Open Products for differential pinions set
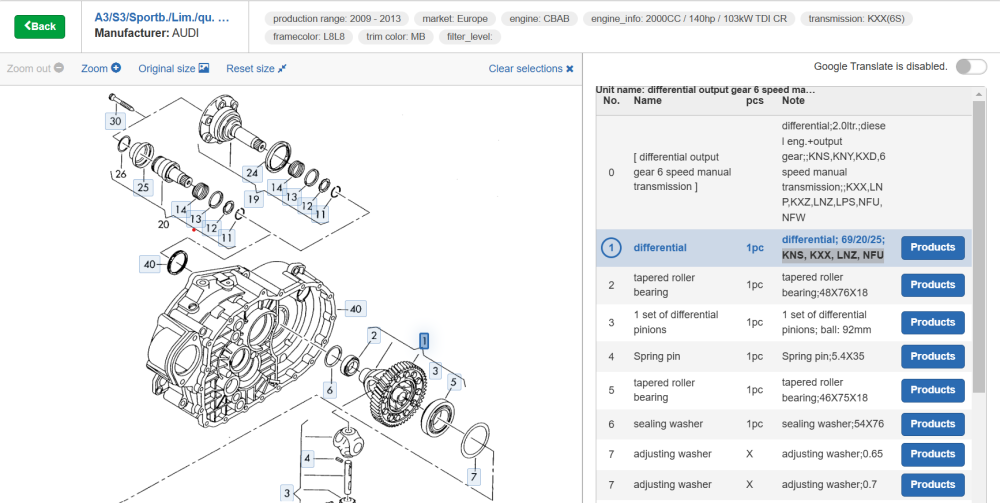The height and width of the screenshot is (503, 1000). pyautogui.click(x=932, y=323)
